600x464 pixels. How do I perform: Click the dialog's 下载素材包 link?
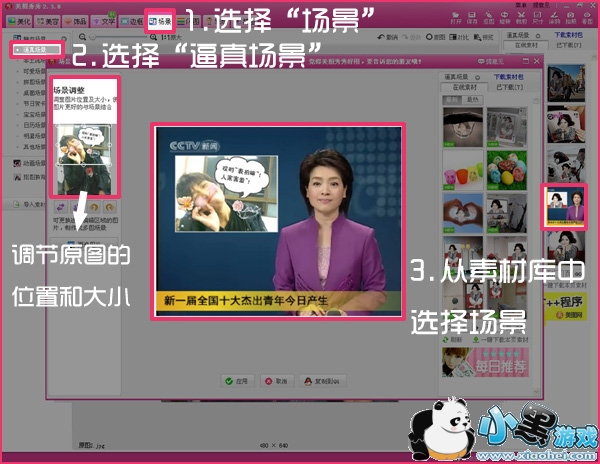point(508,77)
